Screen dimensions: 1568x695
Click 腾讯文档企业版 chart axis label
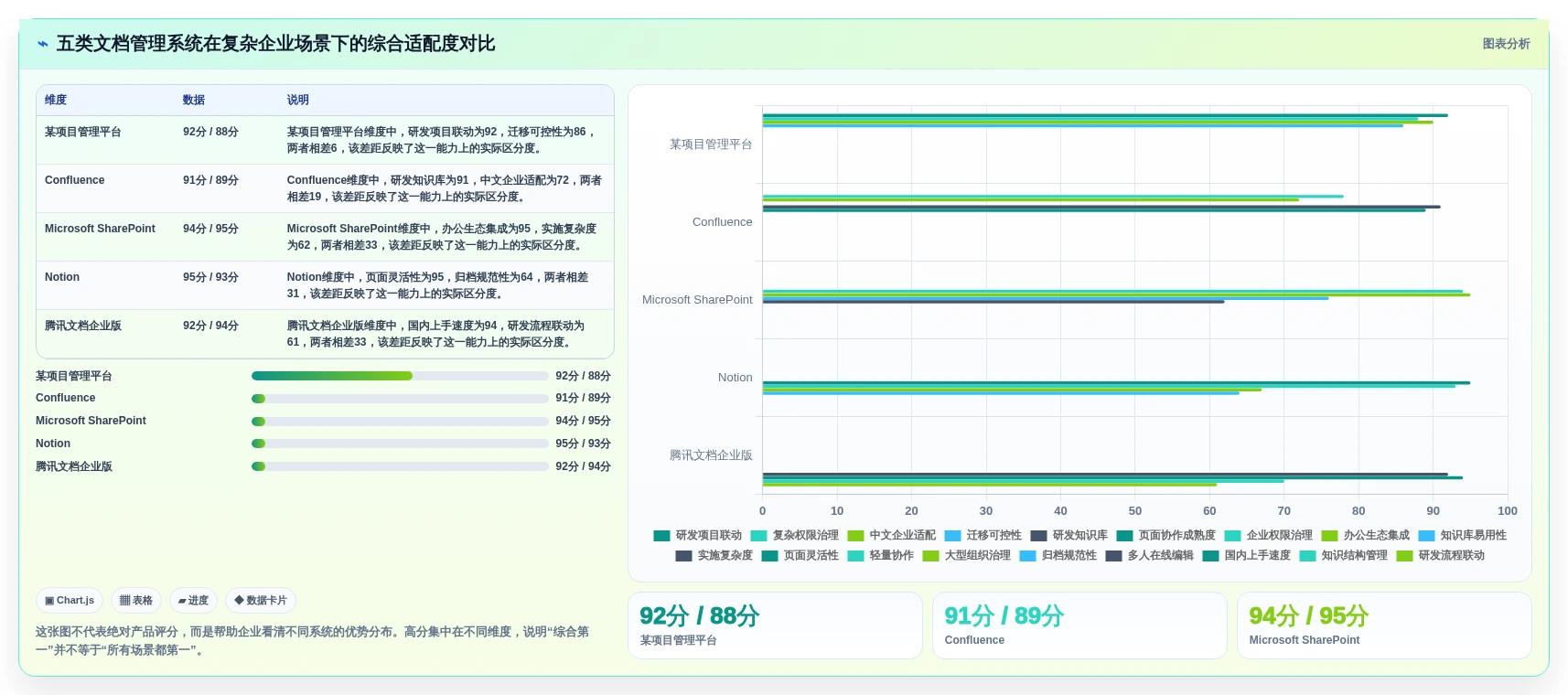pos(711,455)
